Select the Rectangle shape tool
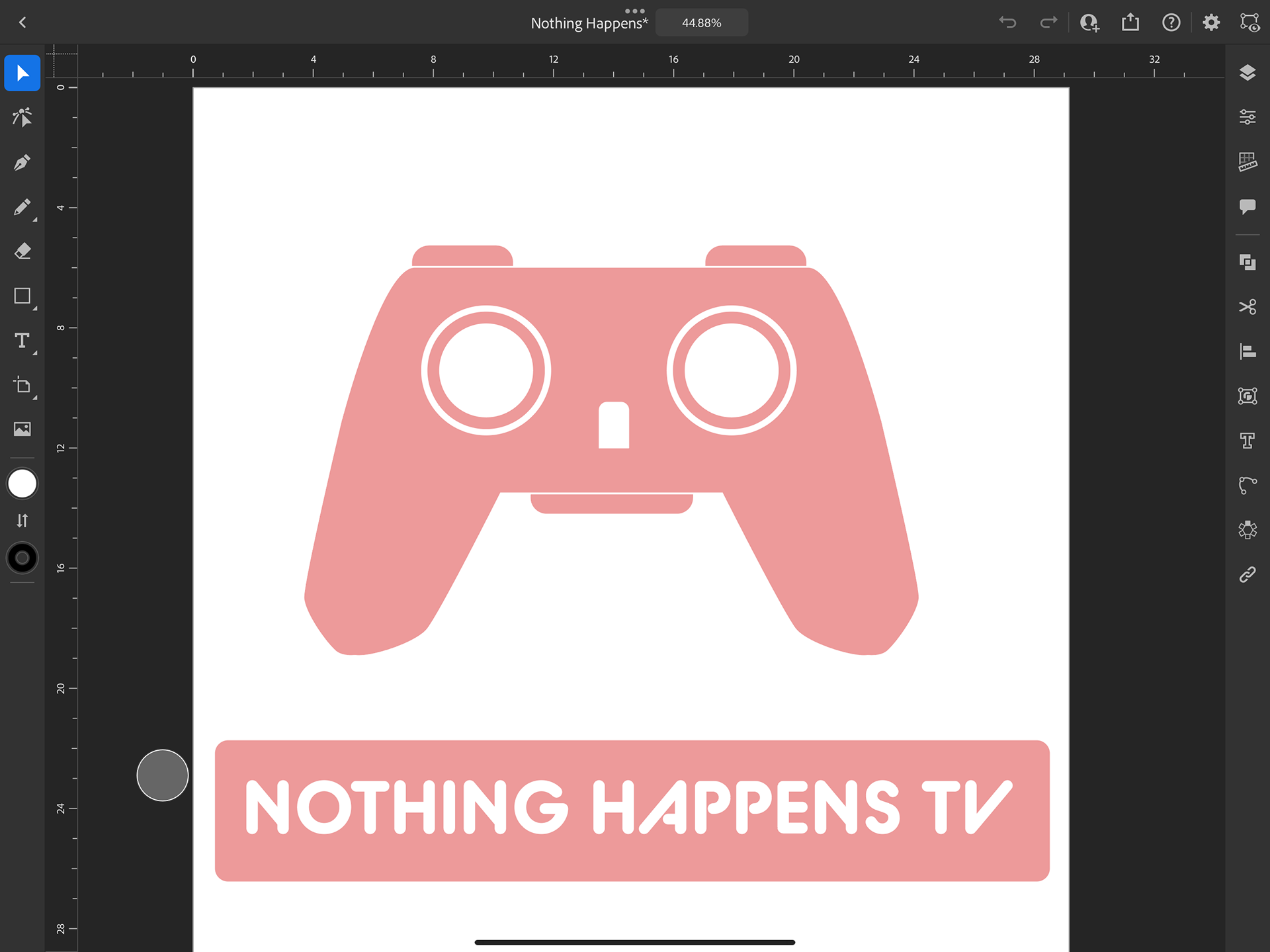 (x=22, y=296)
